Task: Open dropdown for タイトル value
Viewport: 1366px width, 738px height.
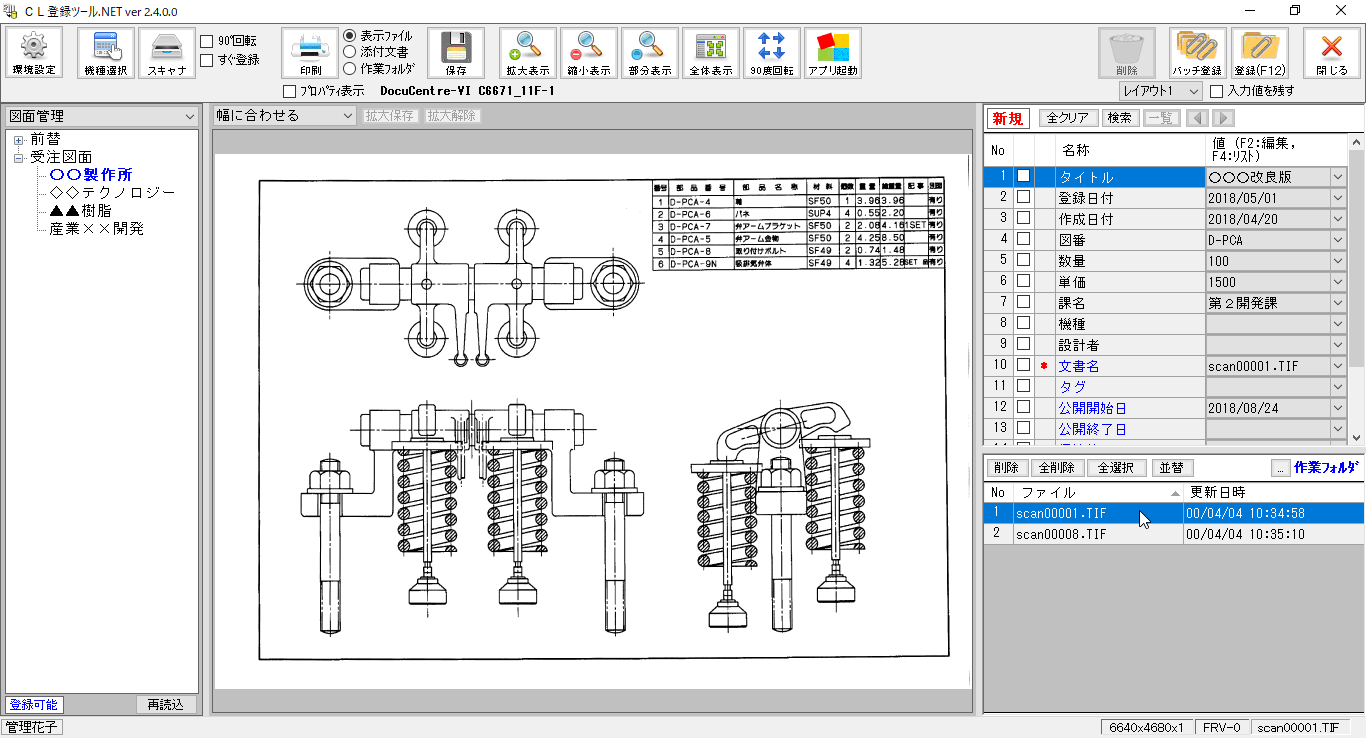Action: tap(1338, 176)
